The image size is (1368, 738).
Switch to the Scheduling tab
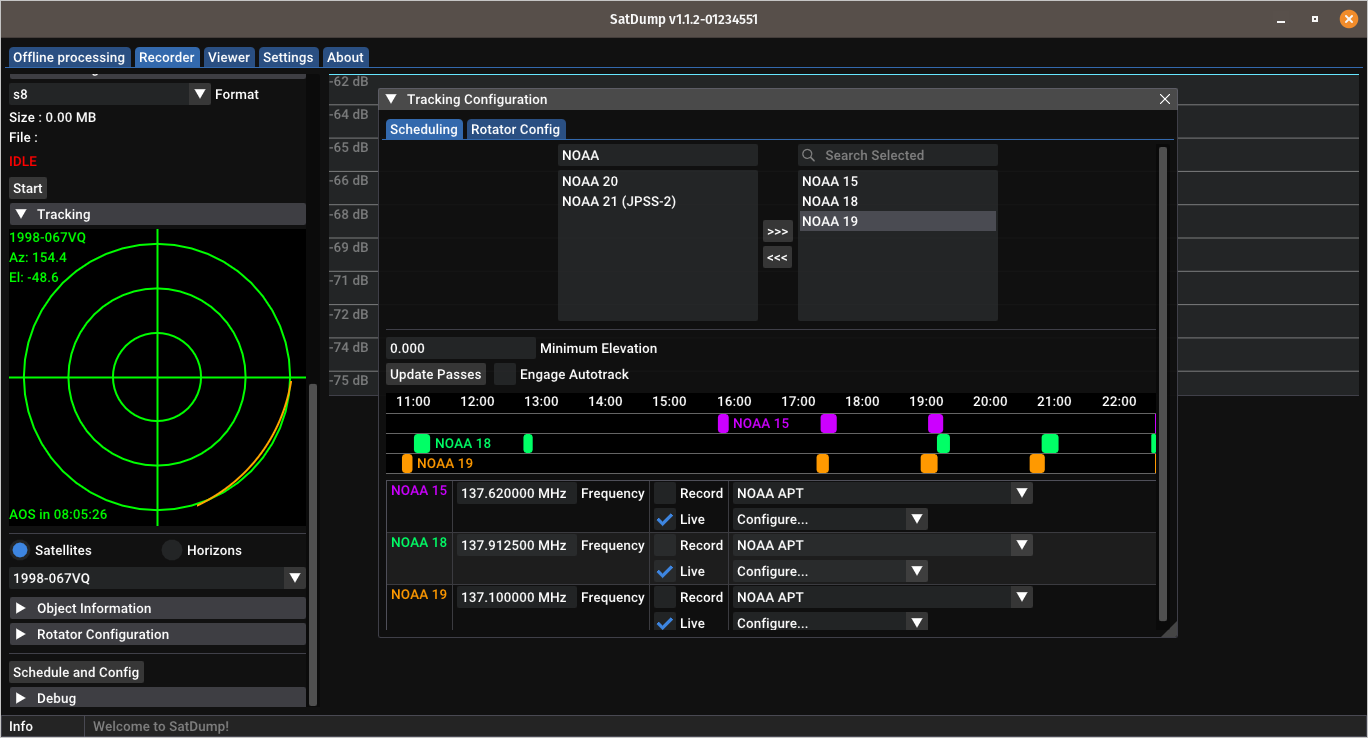(x=424, y=129)
